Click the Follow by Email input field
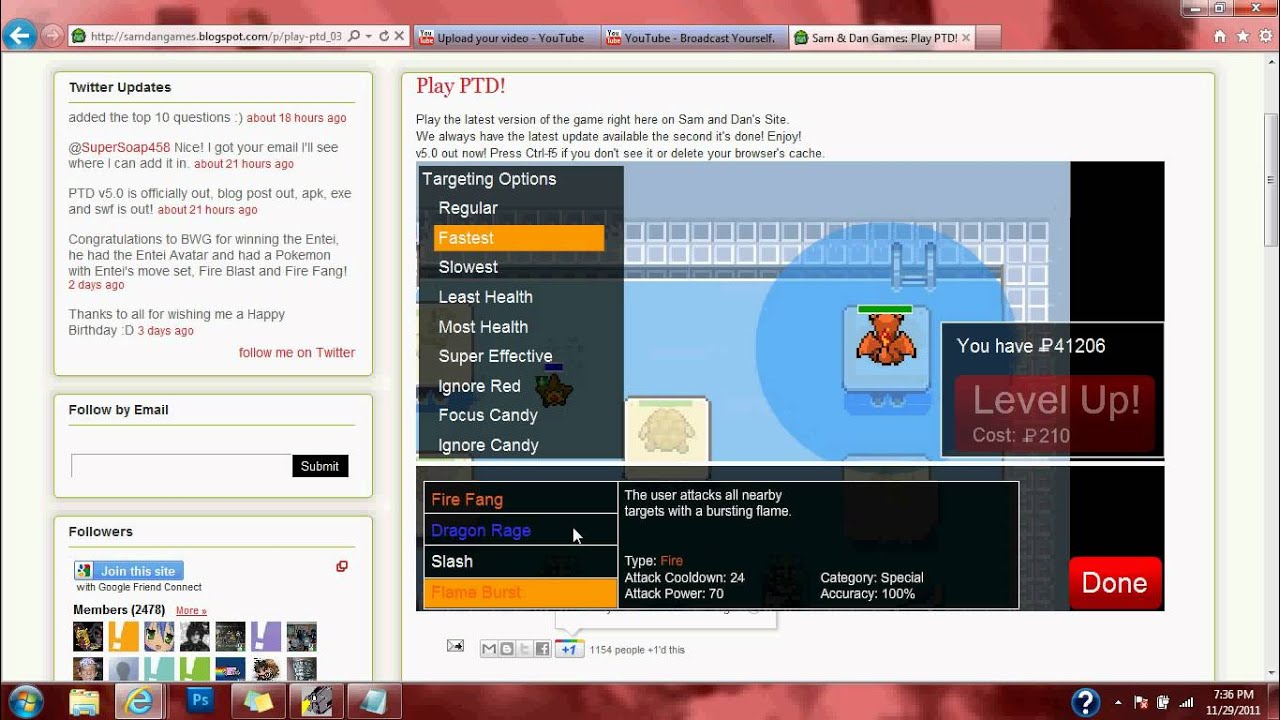Screen dimensions: 1280x720 (181, 466)
